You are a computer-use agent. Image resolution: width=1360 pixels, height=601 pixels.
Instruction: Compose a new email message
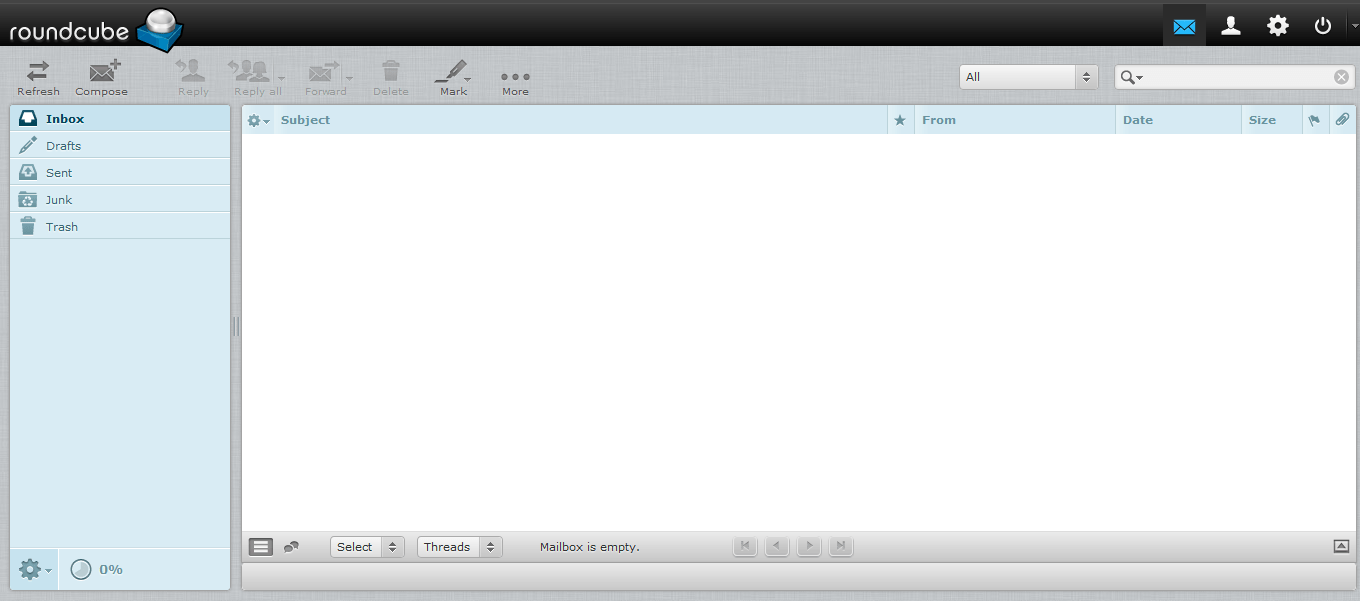[x=102, y=77]
